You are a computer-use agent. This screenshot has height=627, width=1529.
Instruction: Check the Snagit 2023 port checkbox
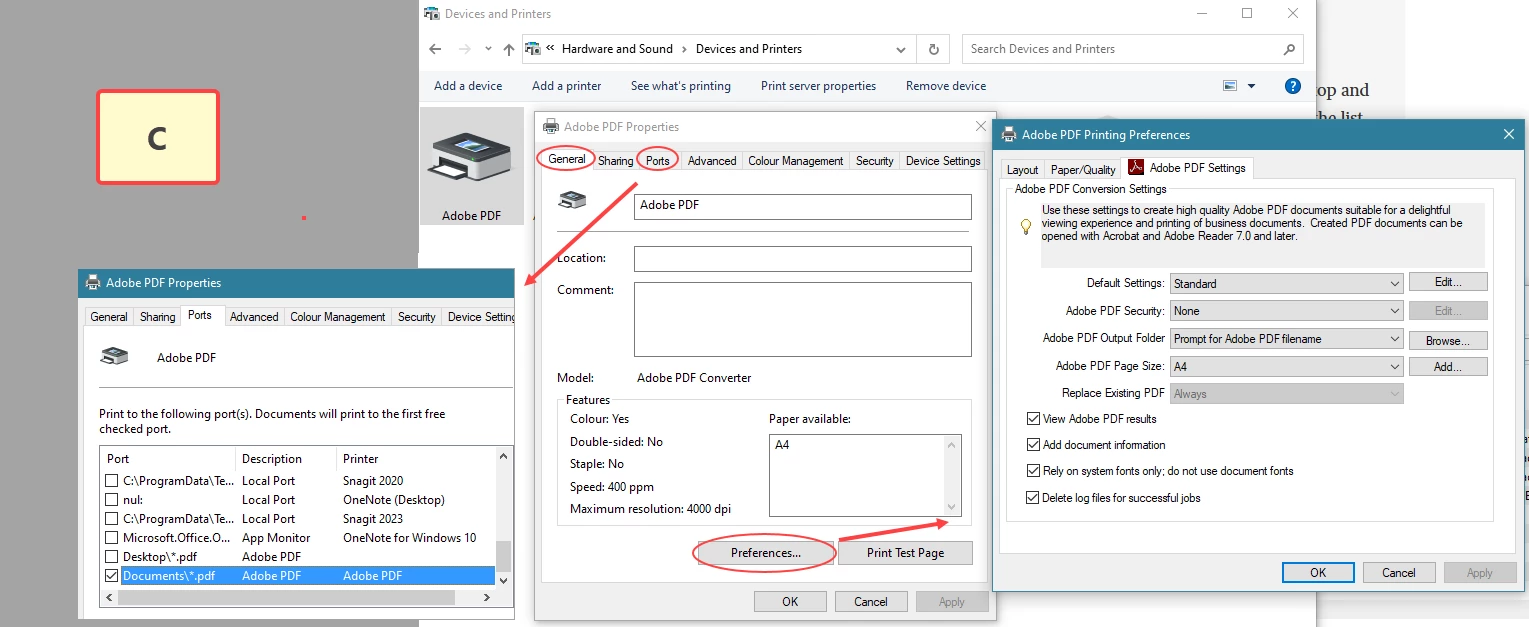[112, 519]
